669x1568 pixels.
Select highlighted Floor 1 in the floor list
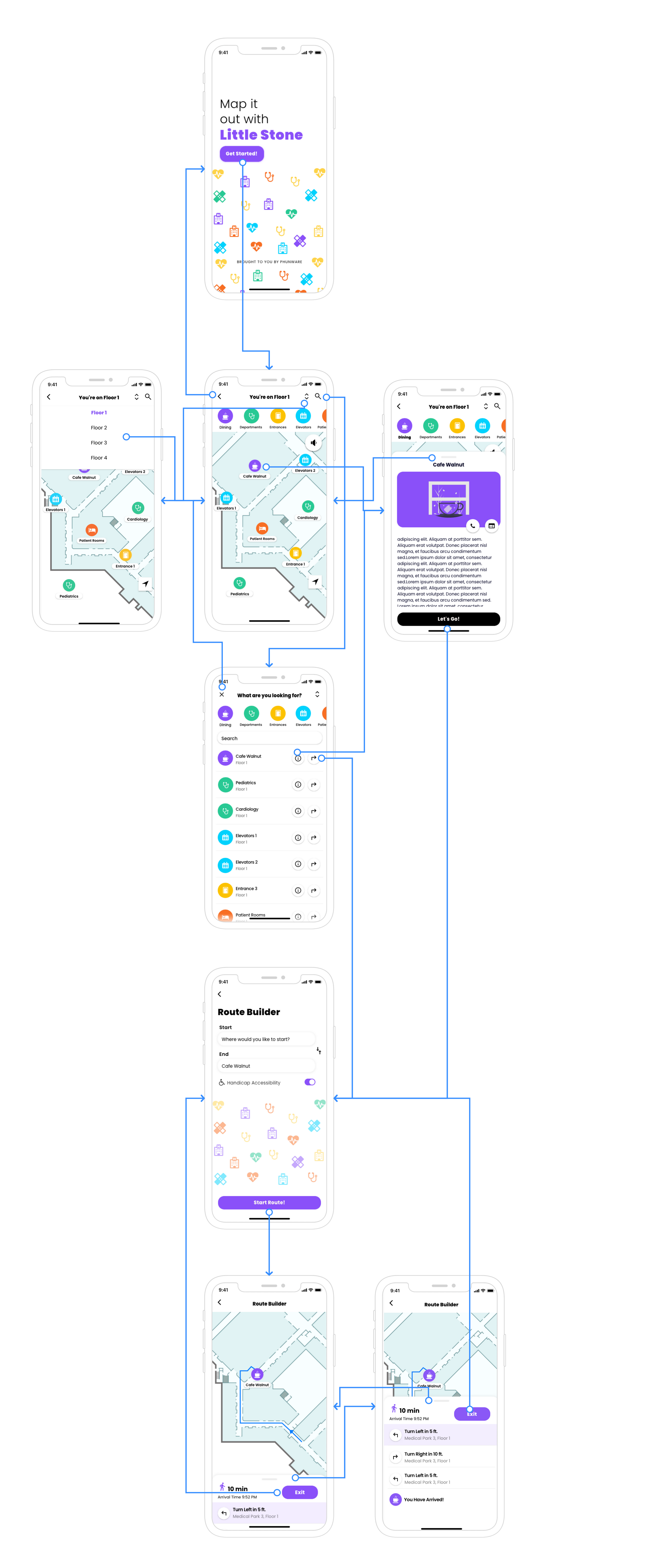(x=99, y=413)
